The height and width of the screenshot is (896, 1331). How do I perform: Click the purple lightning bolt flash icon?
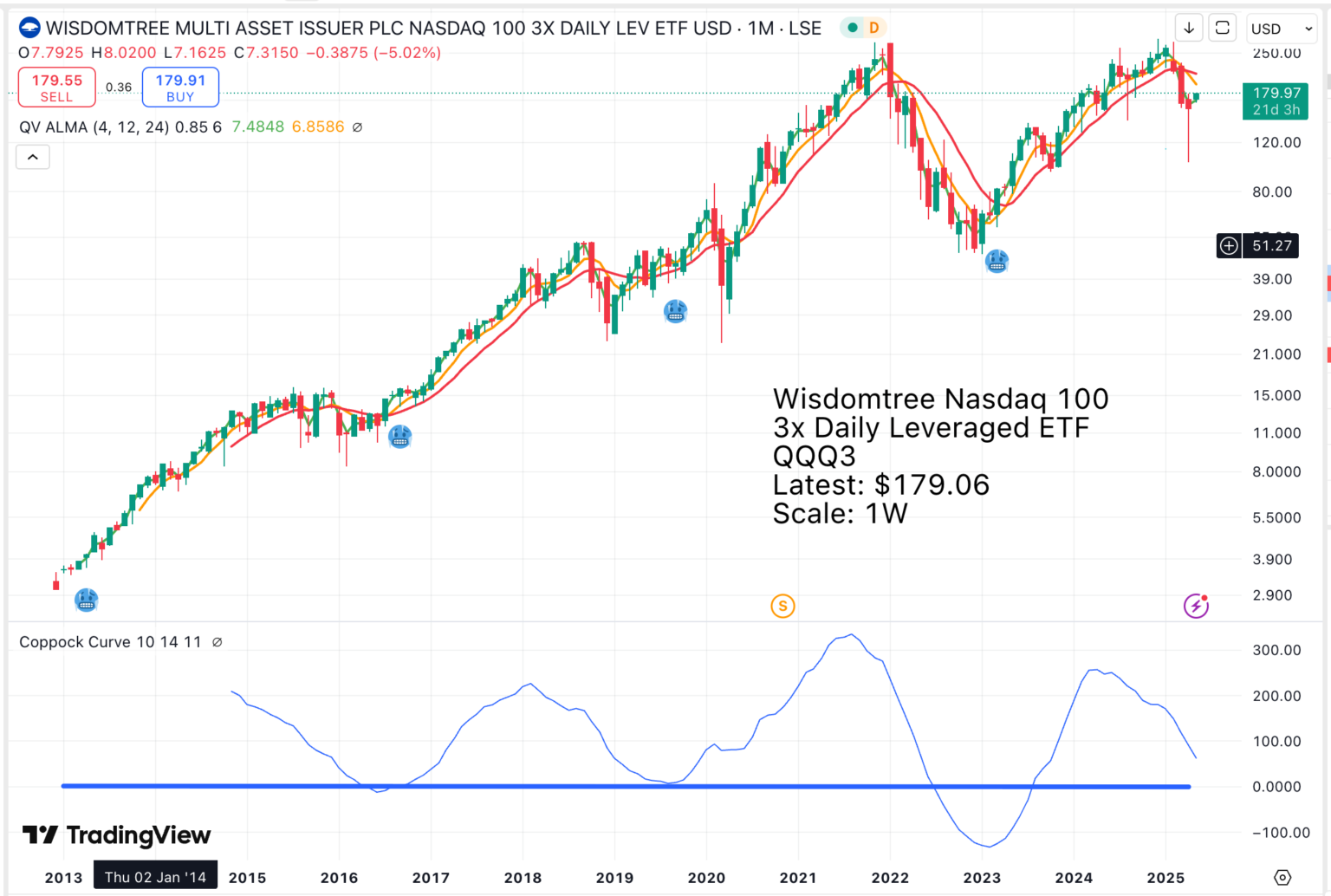coord(1197,606)
